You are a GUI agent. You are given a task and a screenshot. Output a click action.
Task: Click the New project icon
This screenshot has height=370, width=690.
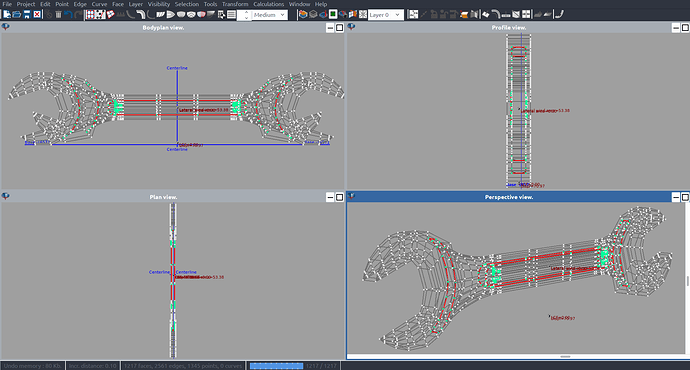point(7,15)
